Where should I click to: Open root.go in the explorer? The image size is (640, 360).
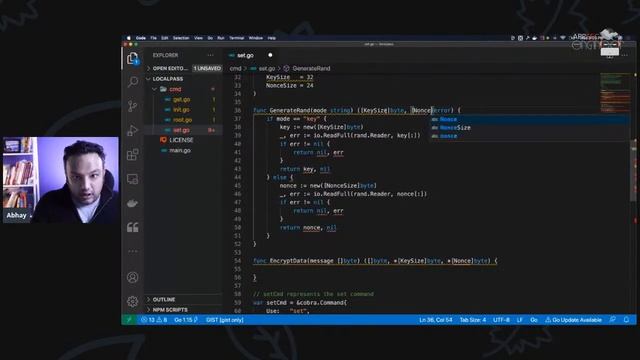pyautogui.click(x=182, y=120)
